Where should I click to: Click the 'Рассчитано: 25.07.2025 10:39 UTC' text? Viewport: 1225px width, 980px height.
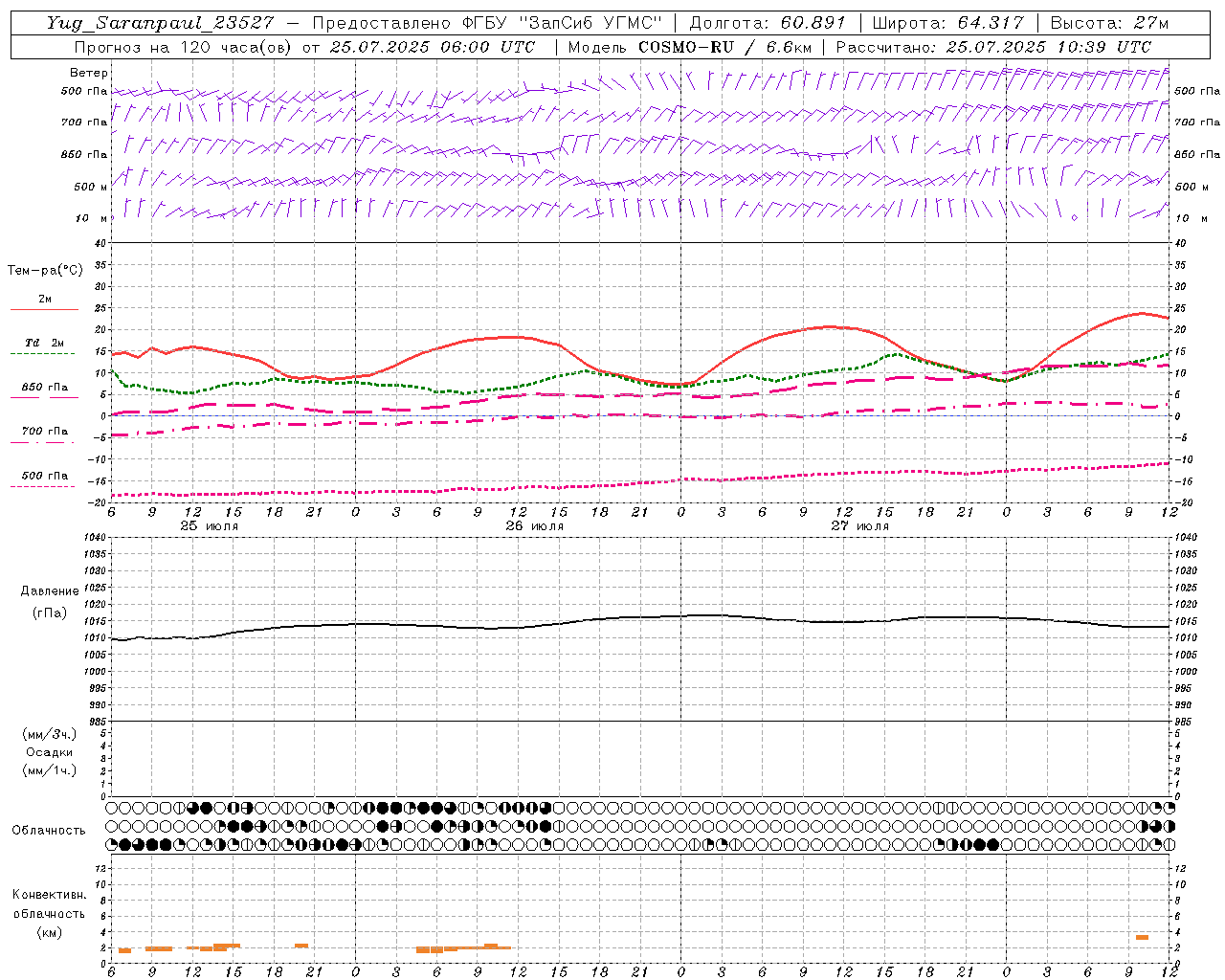993,47
